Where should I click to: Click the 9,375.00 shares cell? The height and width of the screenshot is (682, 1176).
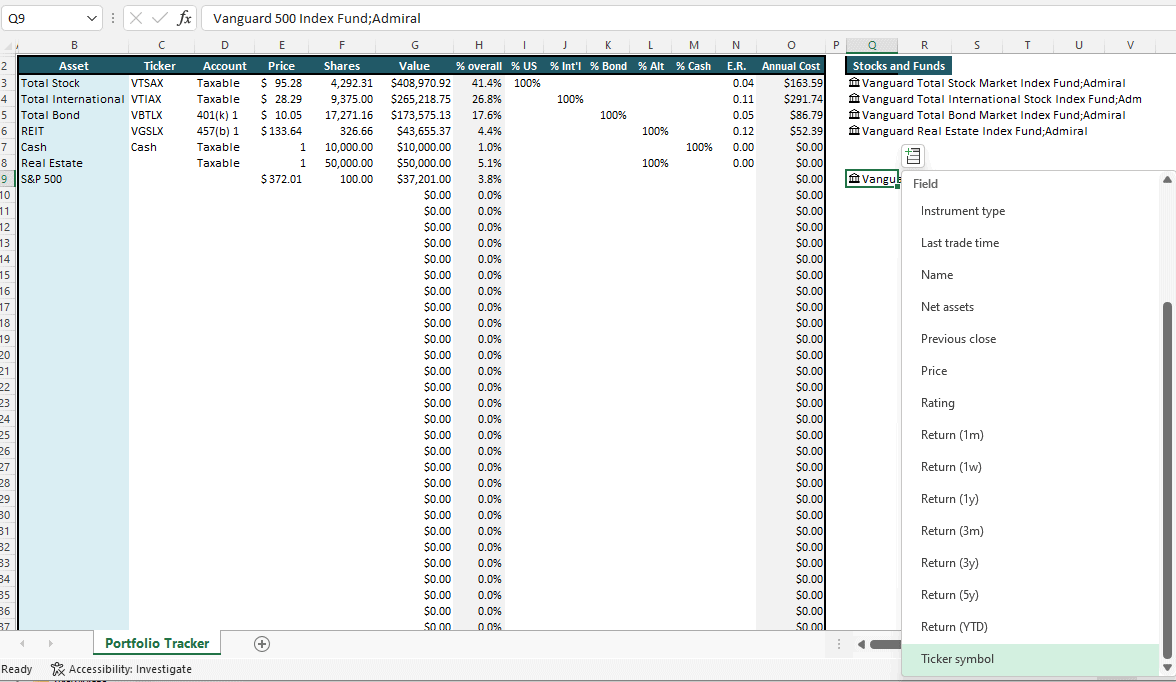click(342, 99)
